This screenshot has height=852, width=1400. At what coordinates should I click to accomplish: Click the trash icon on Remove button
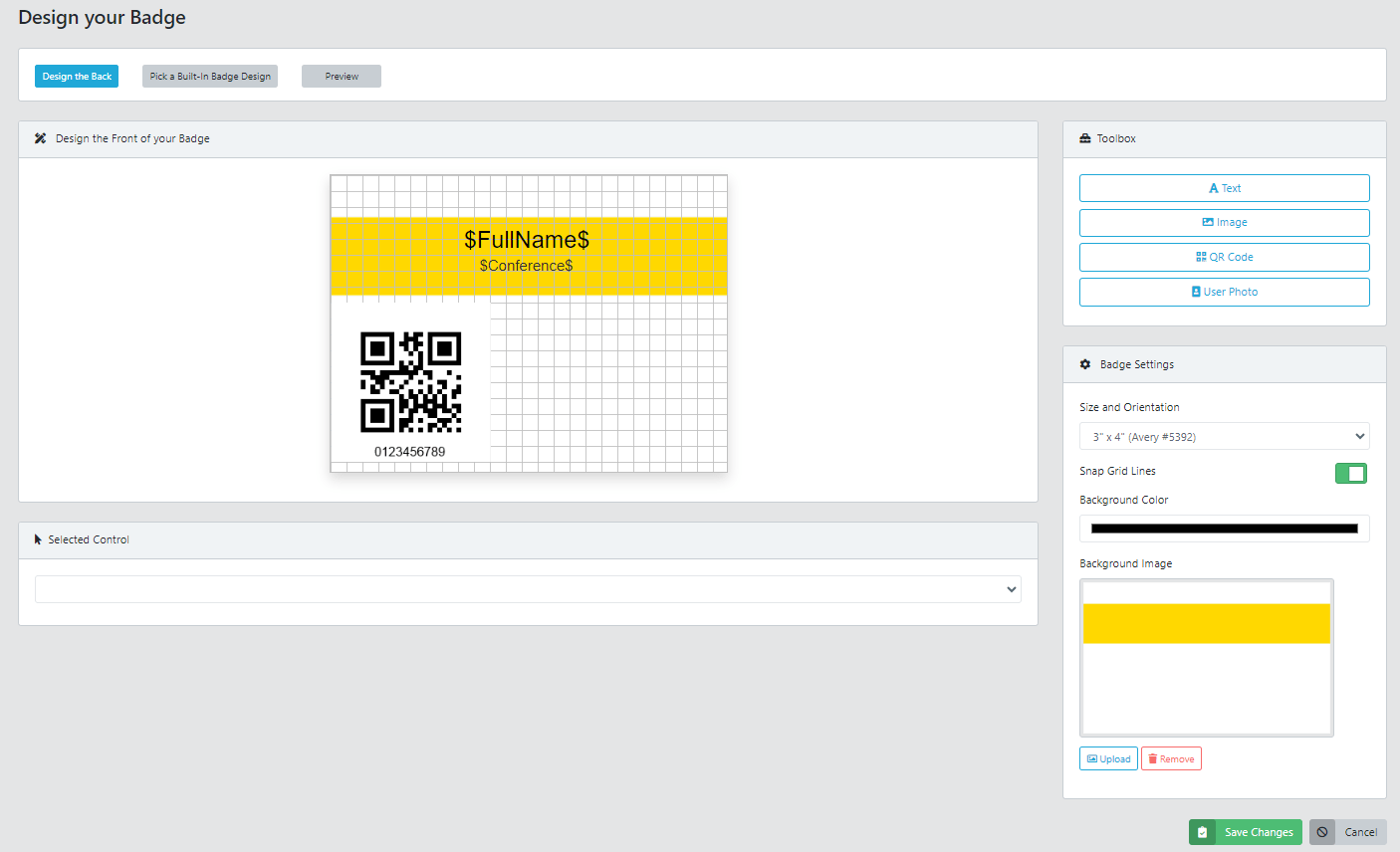(x=1153, y=759)
